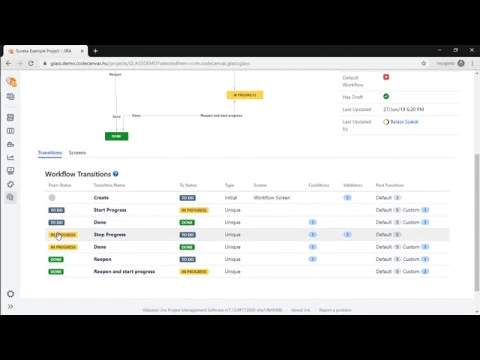Click Workflow Screen in the Create row
The image size is (480, 360).
coord(272,198)
